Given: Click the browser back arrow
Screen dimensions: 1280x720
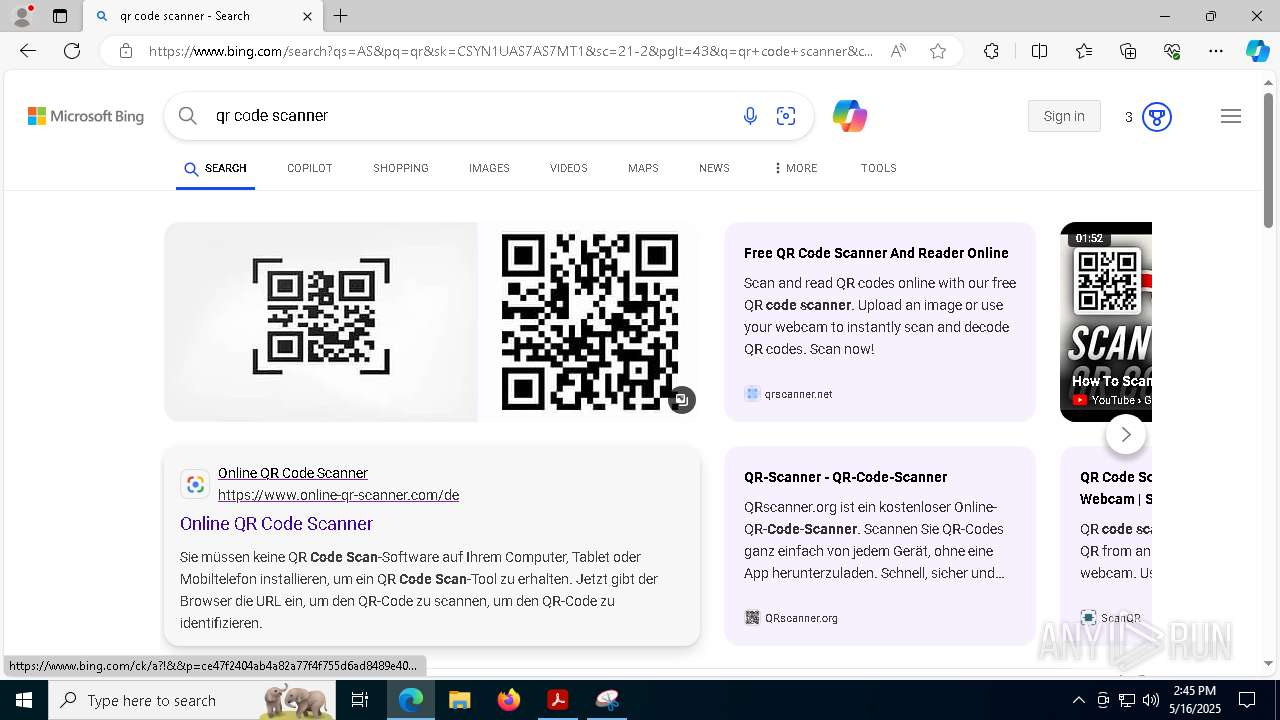Looking at the screenshot, I should [28, 51].
